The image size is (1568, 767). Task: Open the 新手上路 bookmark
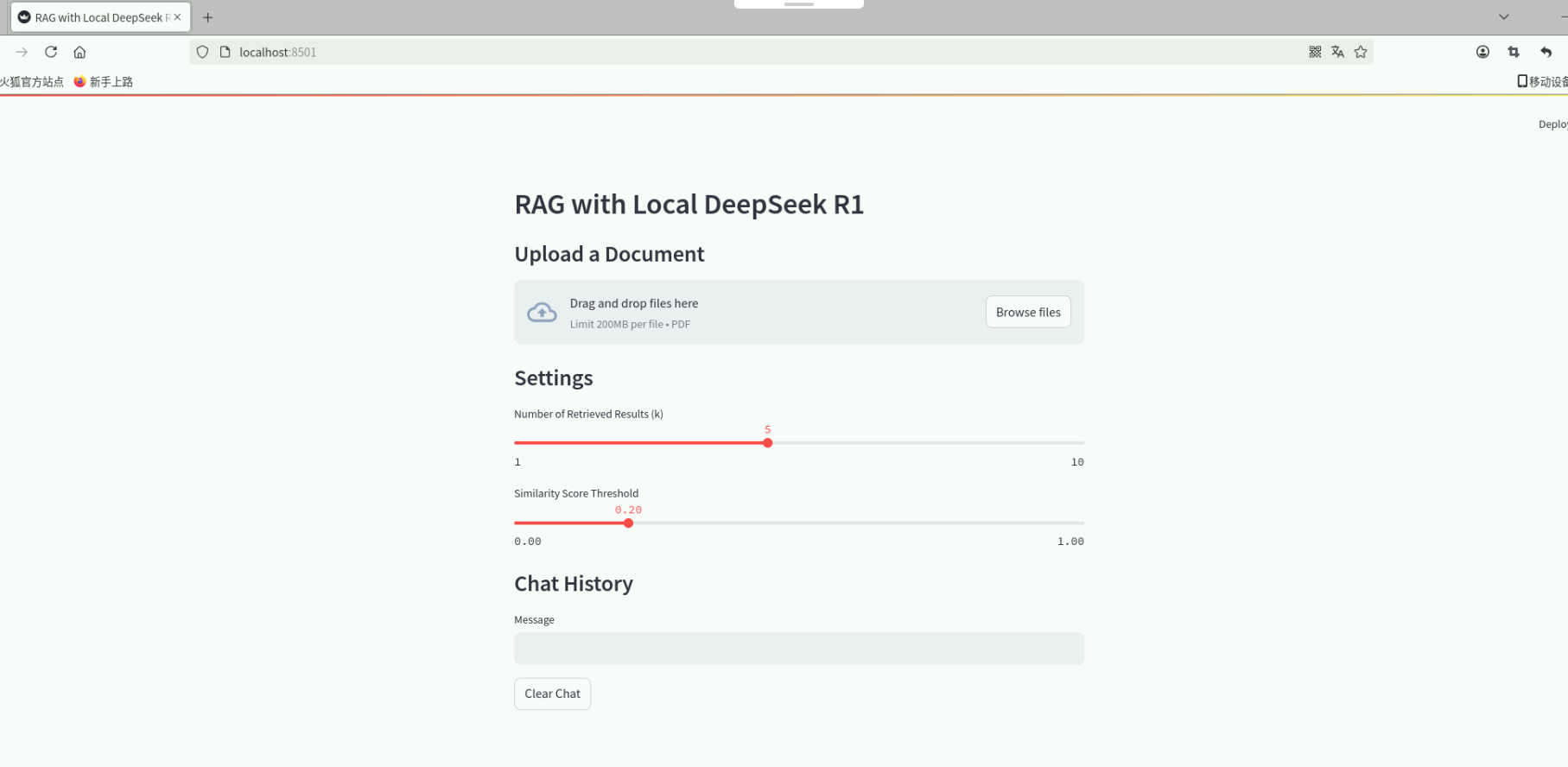pos(104,82)
